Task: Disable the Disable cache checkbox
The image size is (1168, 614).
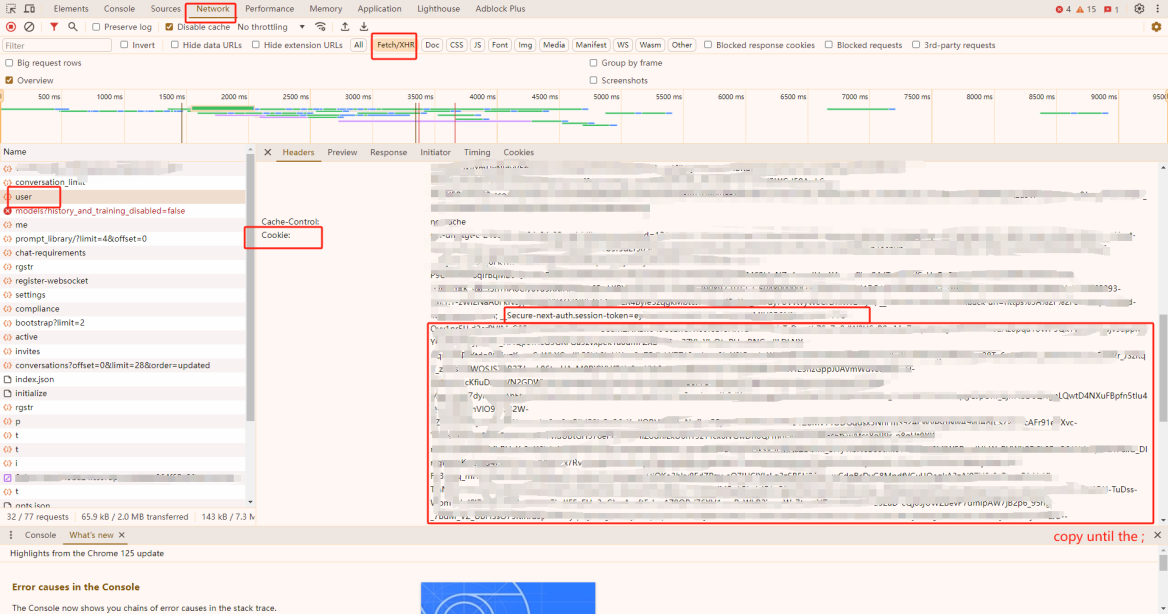Action: 169,27
